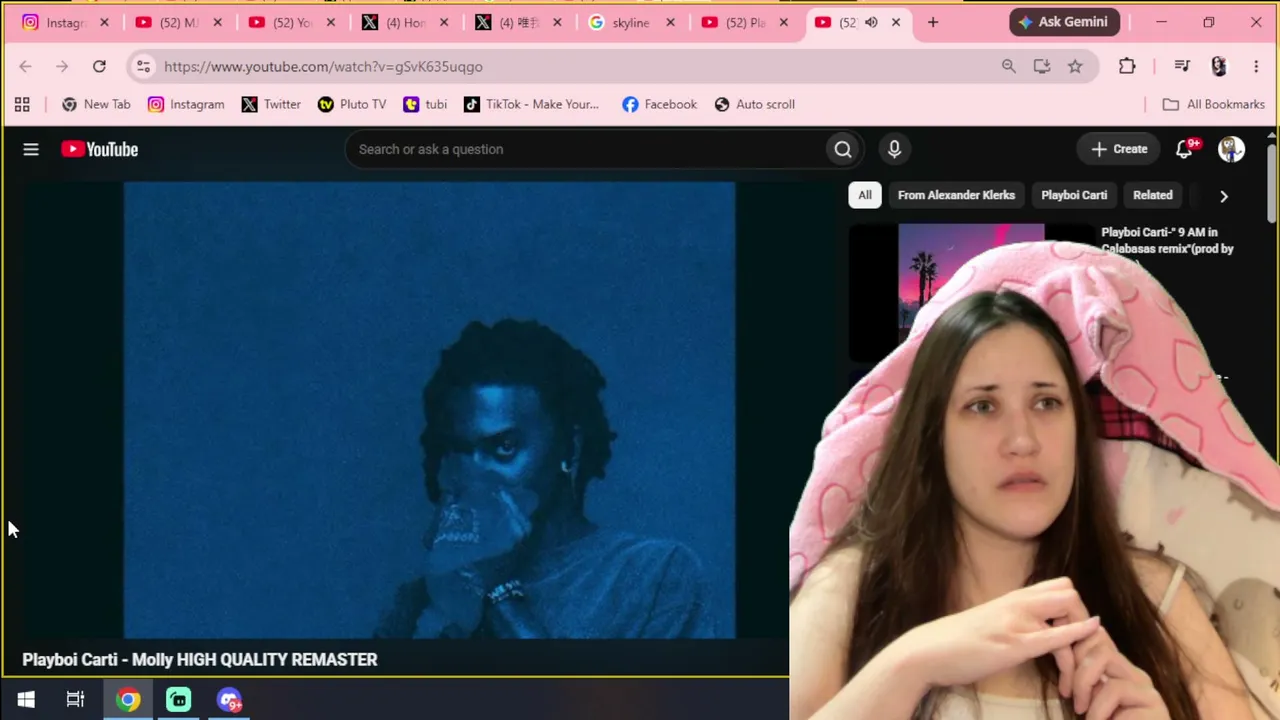Close the skyline Google tab
This screenshot has width=1280, height=720.
670,22
